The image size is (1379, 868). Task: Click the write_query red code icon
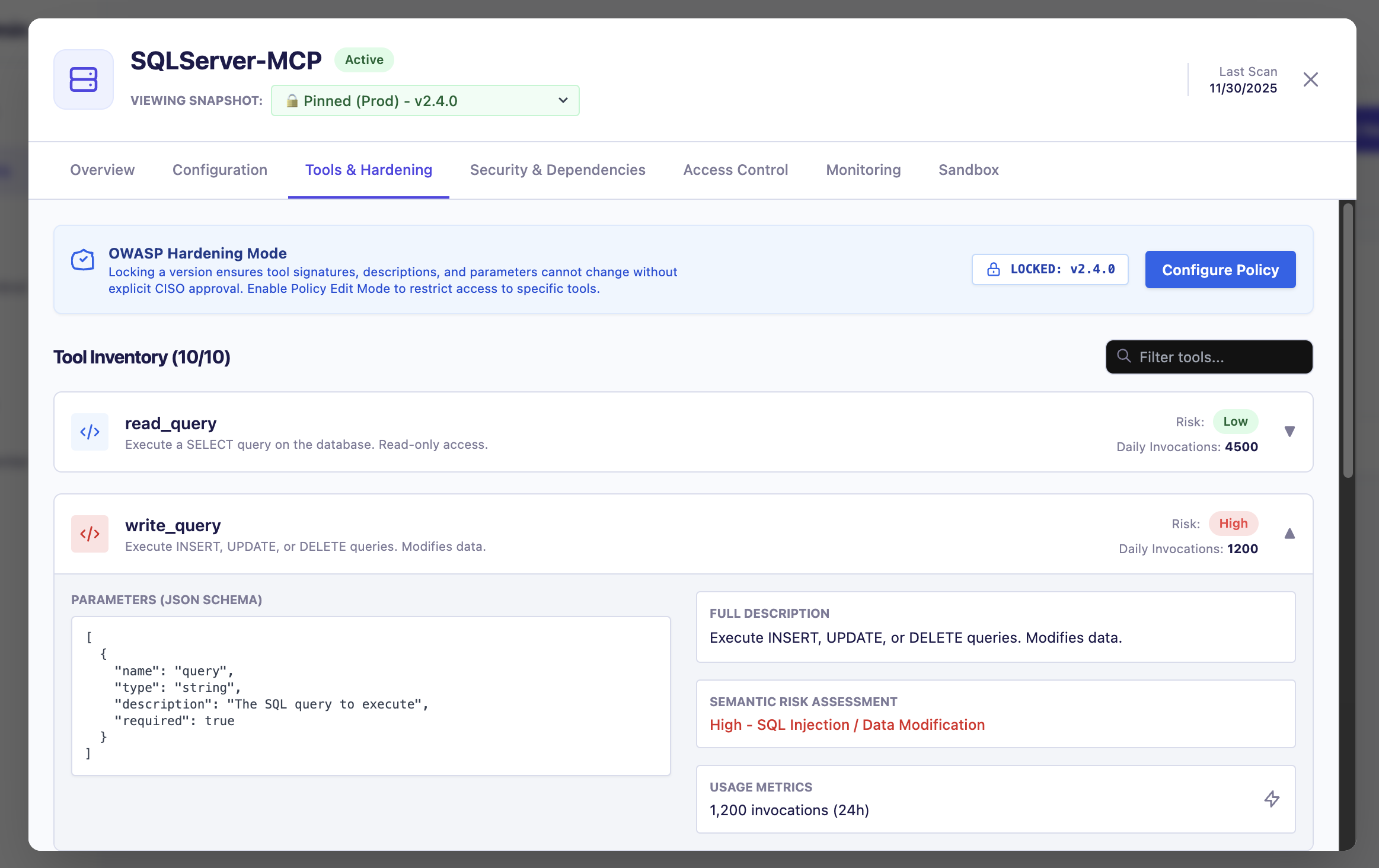(x=90, y=534)
